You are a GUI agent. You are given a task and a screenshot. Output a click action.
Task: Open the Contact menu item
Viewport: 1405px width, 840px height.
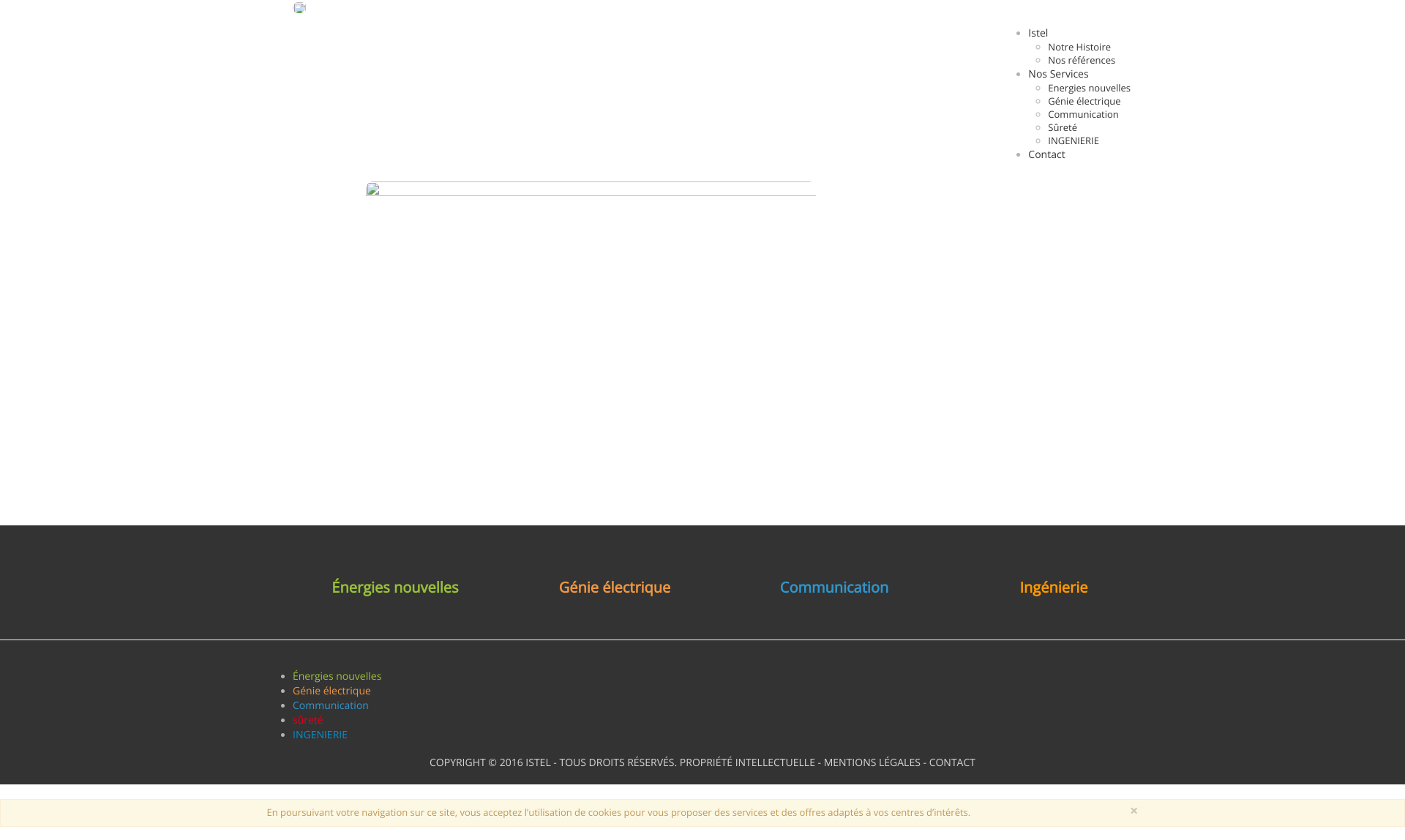pos(1046,154)
